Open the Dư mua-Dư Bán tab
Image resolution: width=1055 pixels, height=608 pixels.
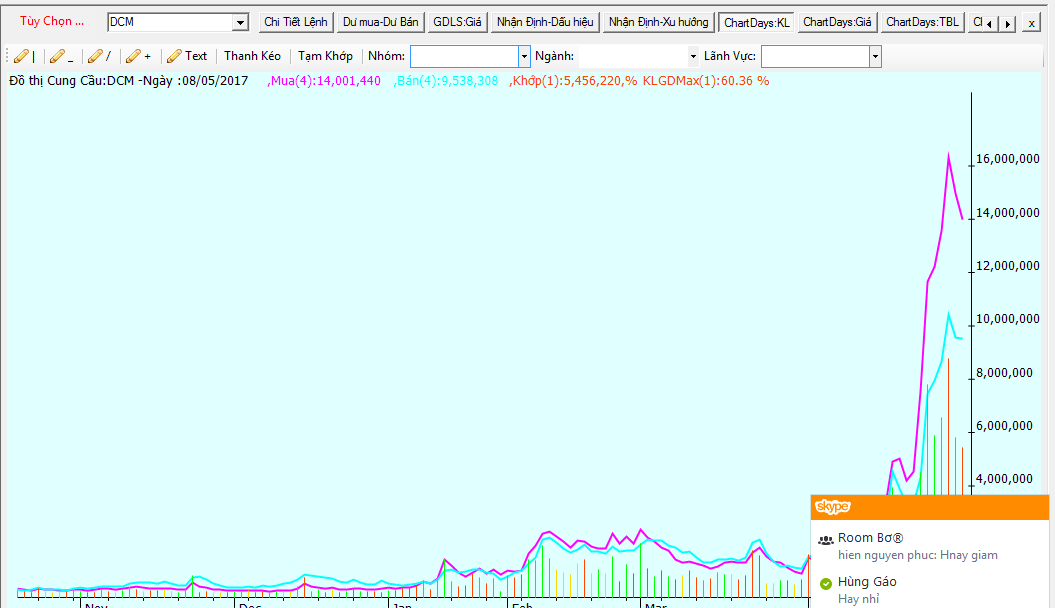[x=381, y=22]
